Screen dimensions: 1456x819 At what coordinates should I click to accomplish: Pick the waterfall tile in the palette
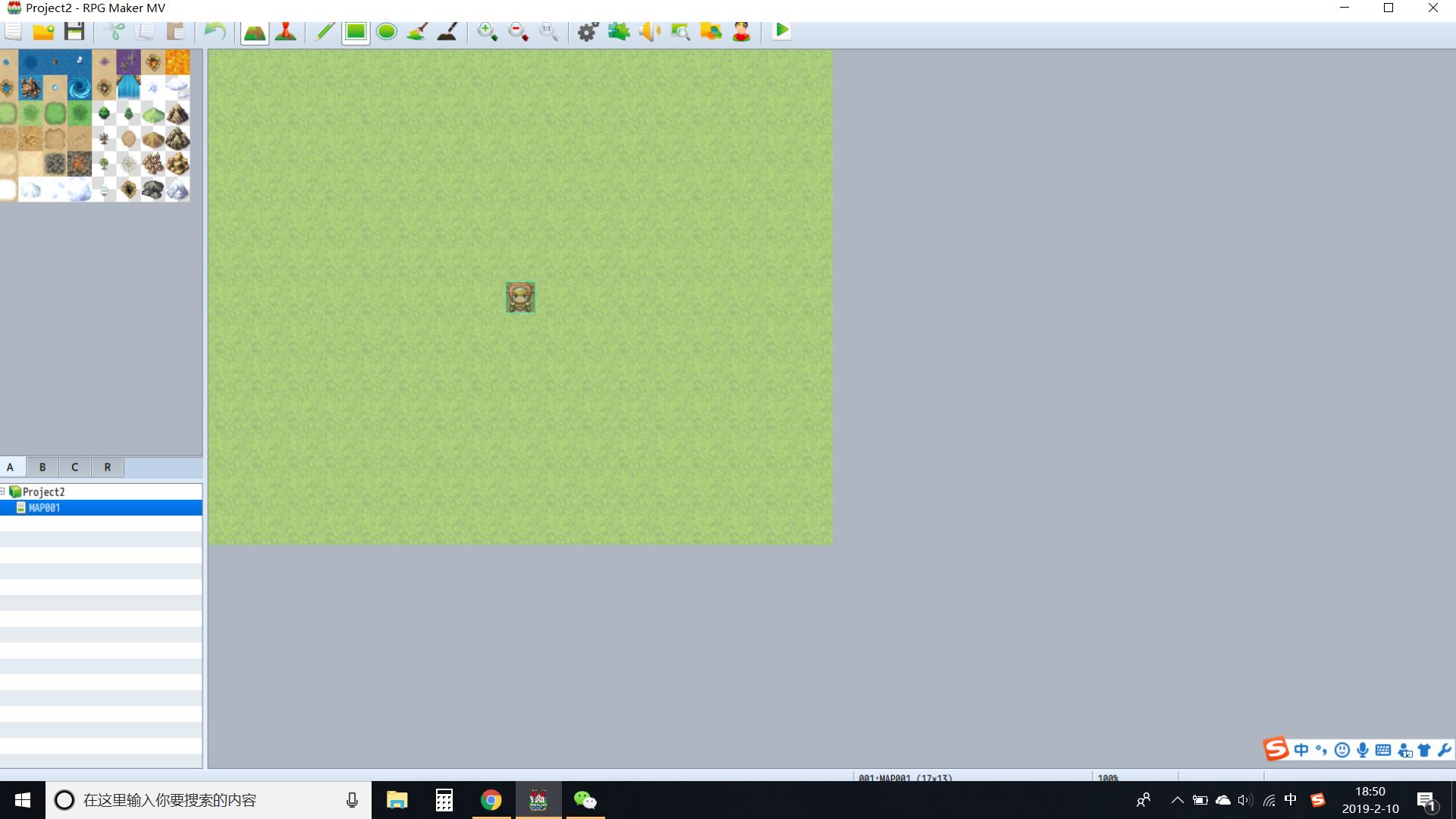tap(128, 89)
